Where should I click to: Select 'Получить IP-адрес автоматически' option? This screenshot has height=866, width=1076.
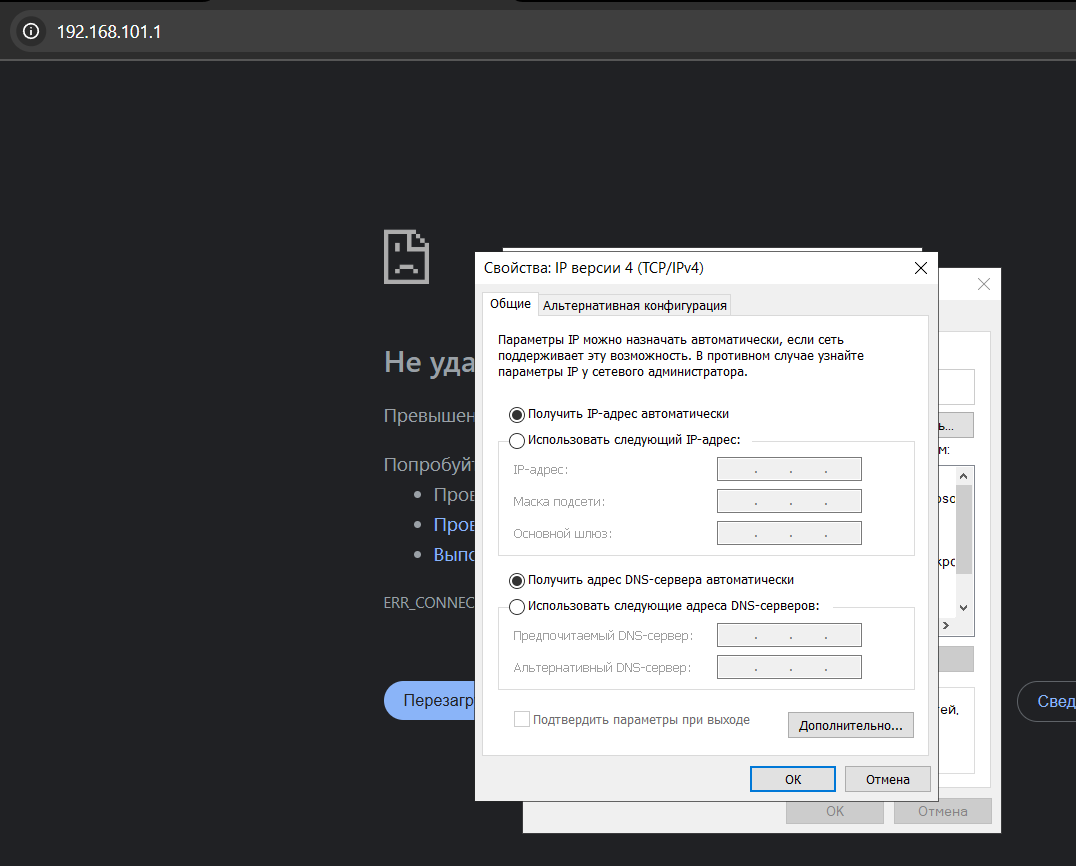pyautogui.click(x=517, y=414)
